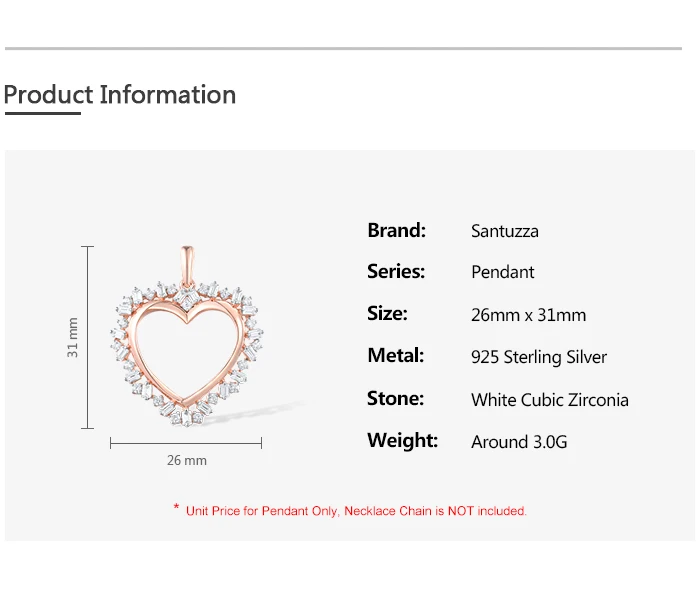The image size is (700, 589).
Task: Click the Around 3.0G weight value
Action: coord(519,442)
